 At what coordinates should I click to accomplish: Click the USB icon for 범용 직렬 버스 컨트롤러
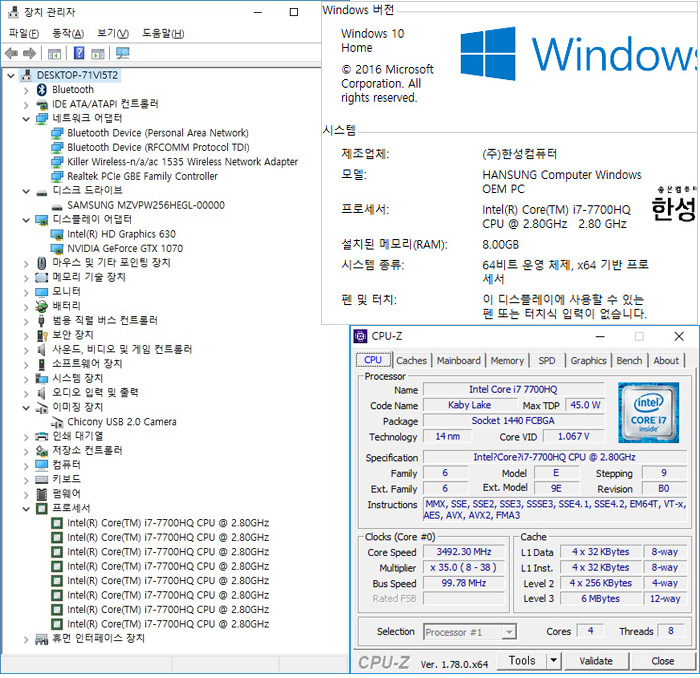42,320
